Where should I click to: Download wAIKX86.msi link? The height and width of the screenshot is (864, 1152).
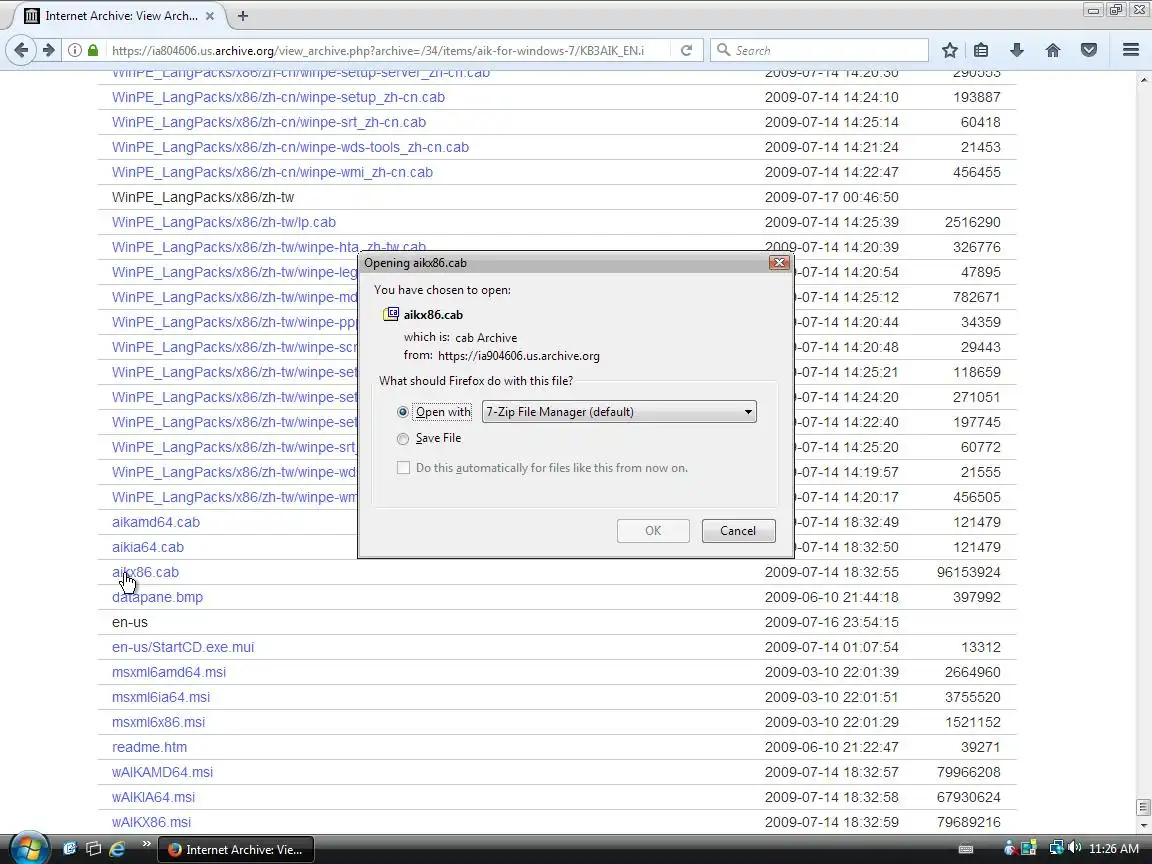pyautogui.click(x=151, y=822)
